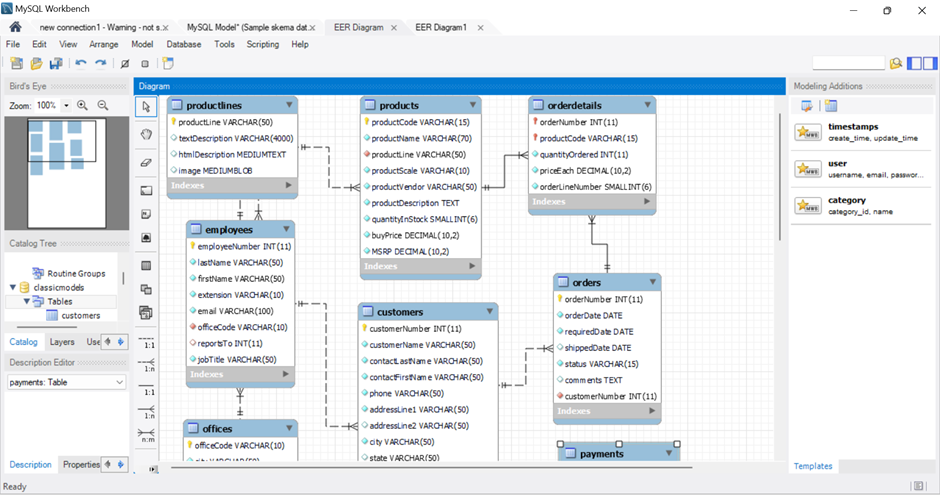Select the place new view tool

pos(146,289)
